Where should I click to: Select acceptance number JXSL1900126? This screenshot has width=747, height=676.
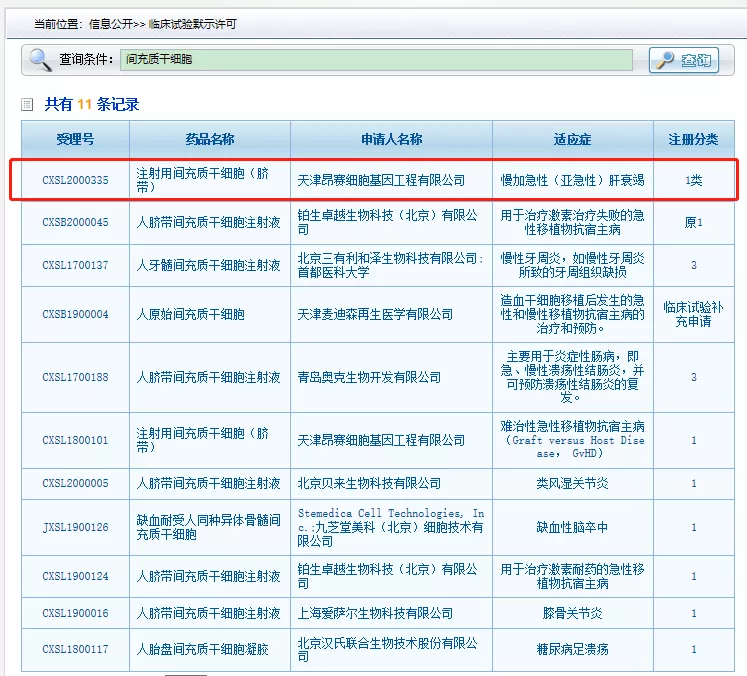(75, 527)
